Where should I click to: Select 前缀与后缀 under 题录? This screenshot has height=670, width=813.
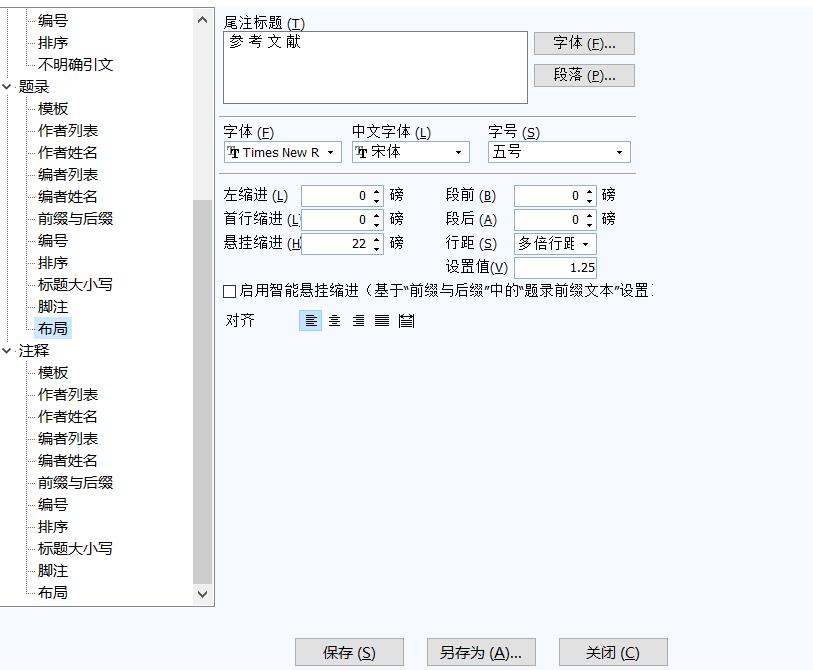point(75,218)
